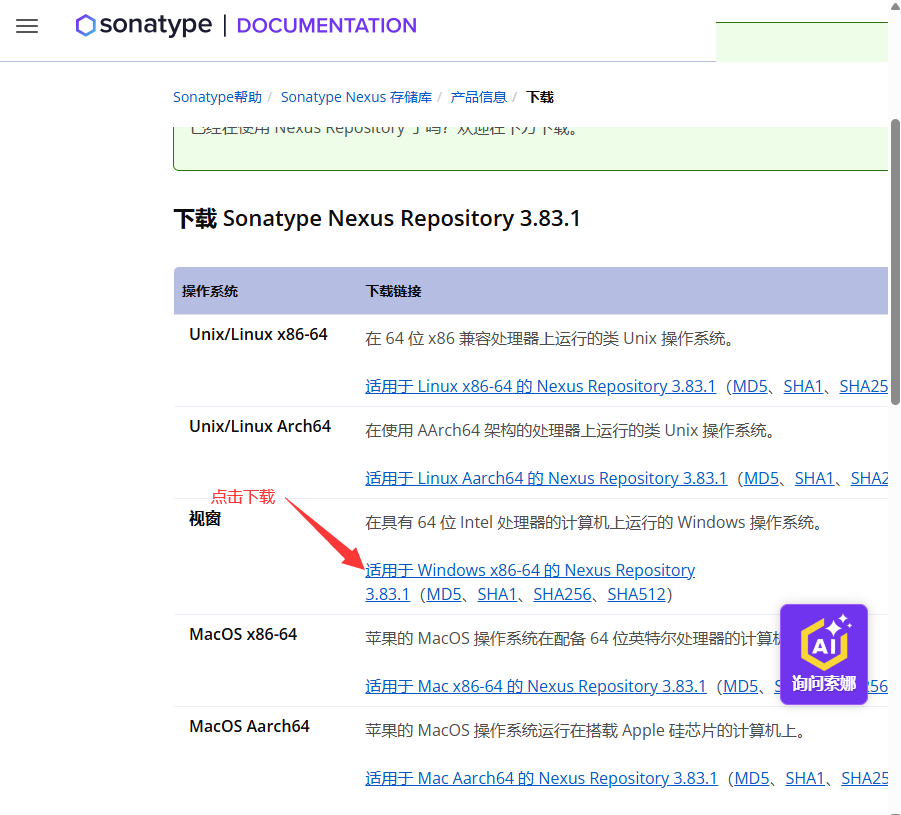Image resolution: width=901 pixels, height=815 pixels.
Task: Open SHA1 checksum for Windows download
Action: coord(497,594)
